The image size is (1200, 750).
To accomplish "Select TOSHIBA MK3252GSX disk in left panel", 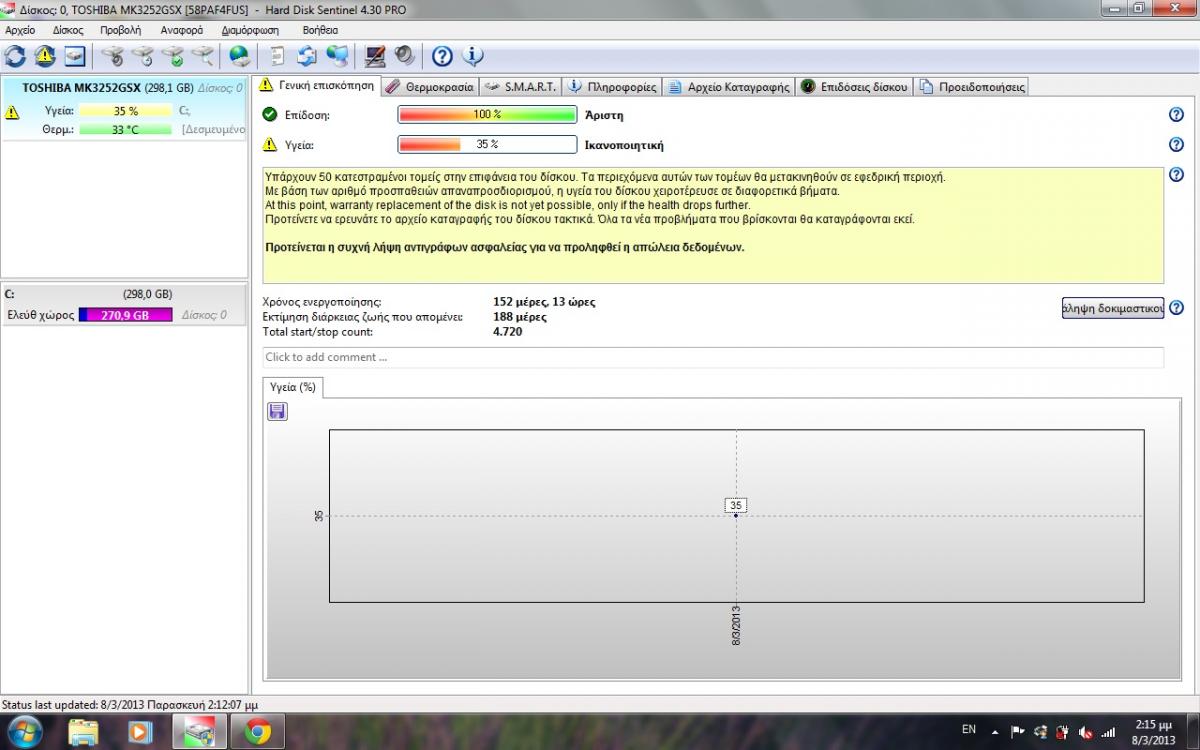I will pyautogui.click(x=124, y=109).
